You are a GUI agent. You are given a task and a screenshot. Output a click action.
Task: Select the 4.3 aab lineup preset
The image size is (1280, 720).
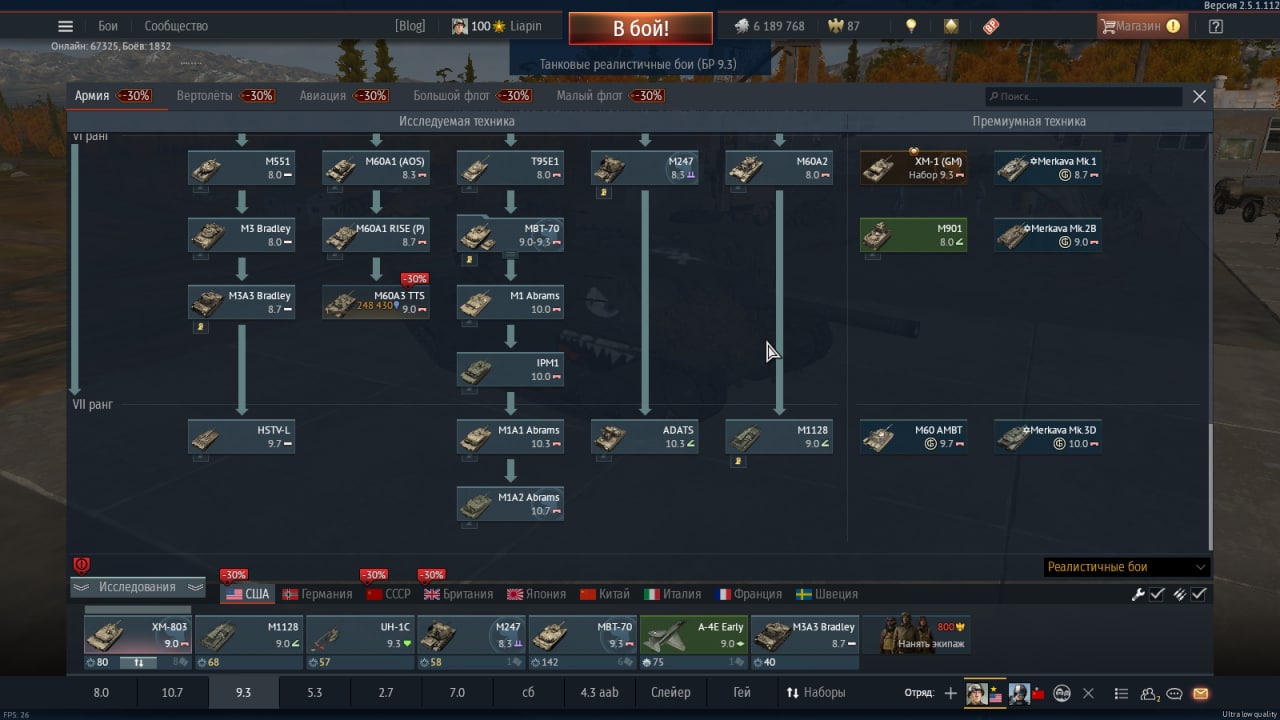[599, 692]
